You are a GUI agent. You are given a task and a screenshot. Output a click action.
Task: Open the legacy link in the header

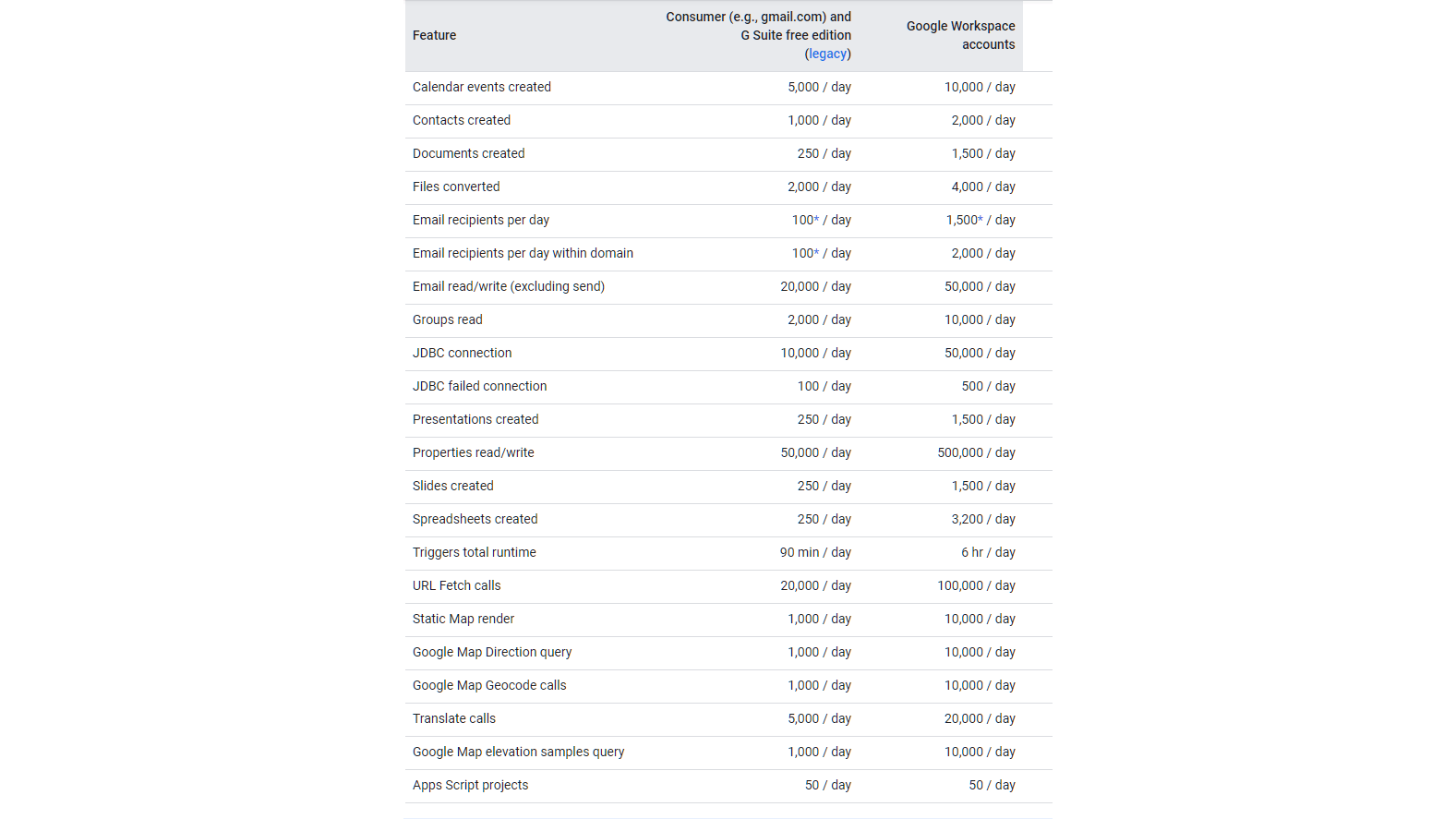pos(827,54)
